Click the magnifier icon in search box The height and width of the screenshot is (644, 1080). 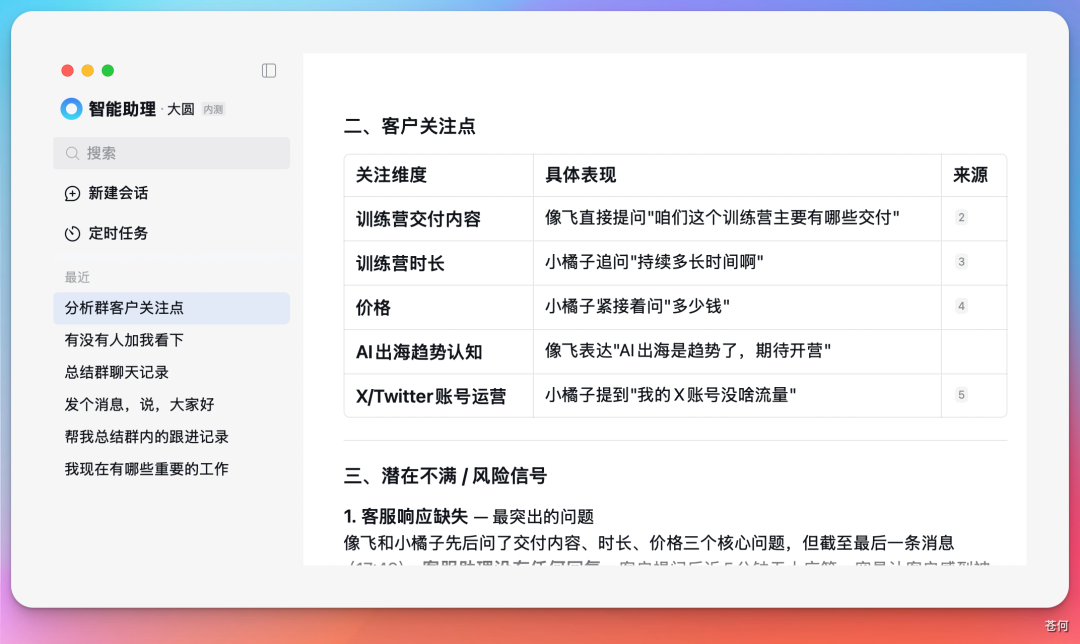[x=72, y=153]
